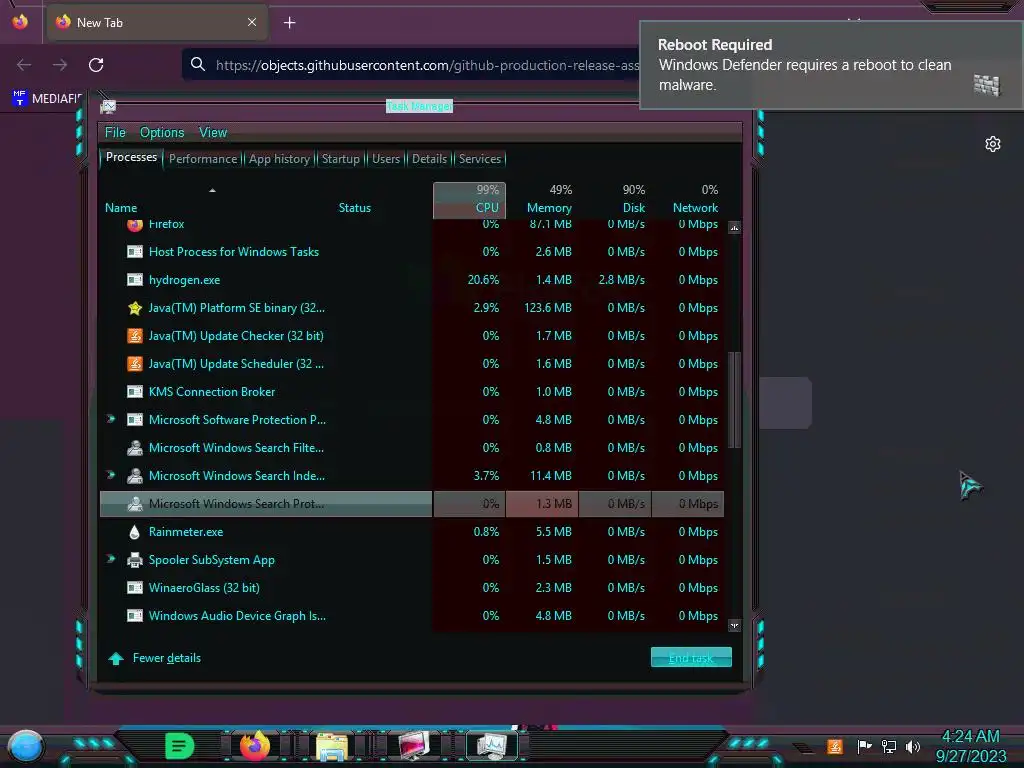
Task: Close the New Tab browser tab
Action: [x=252, y=22]
